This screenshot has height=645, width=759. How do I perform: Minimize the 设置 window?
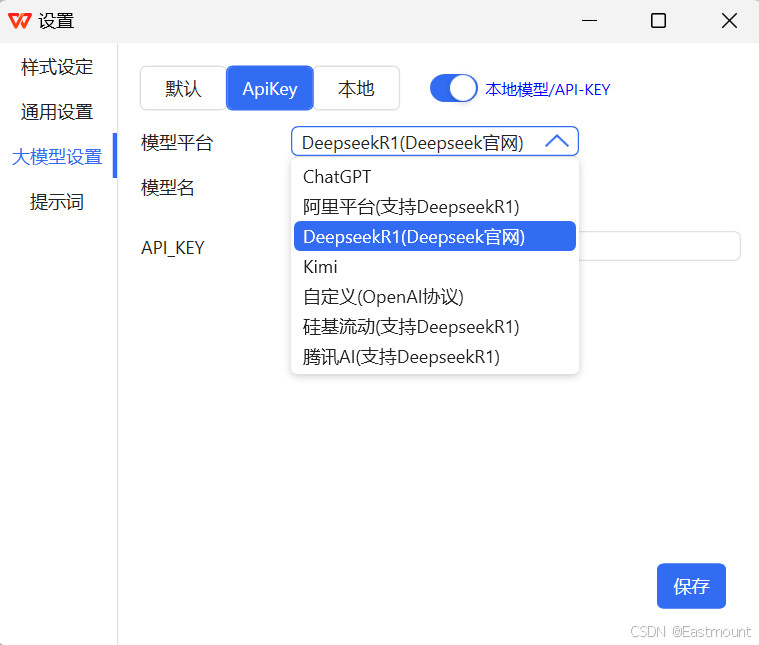589,21
